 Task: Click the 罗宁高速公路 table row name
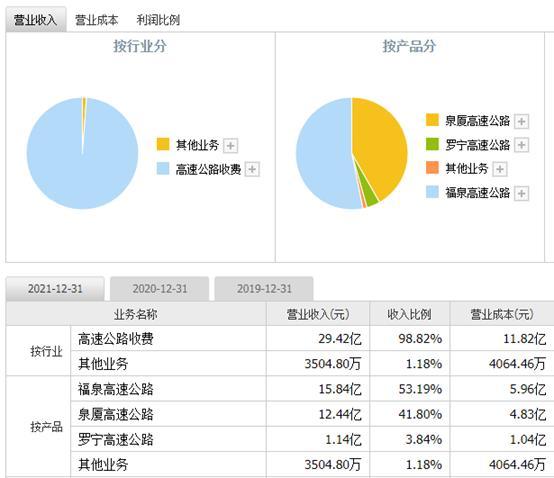(116, 440)
